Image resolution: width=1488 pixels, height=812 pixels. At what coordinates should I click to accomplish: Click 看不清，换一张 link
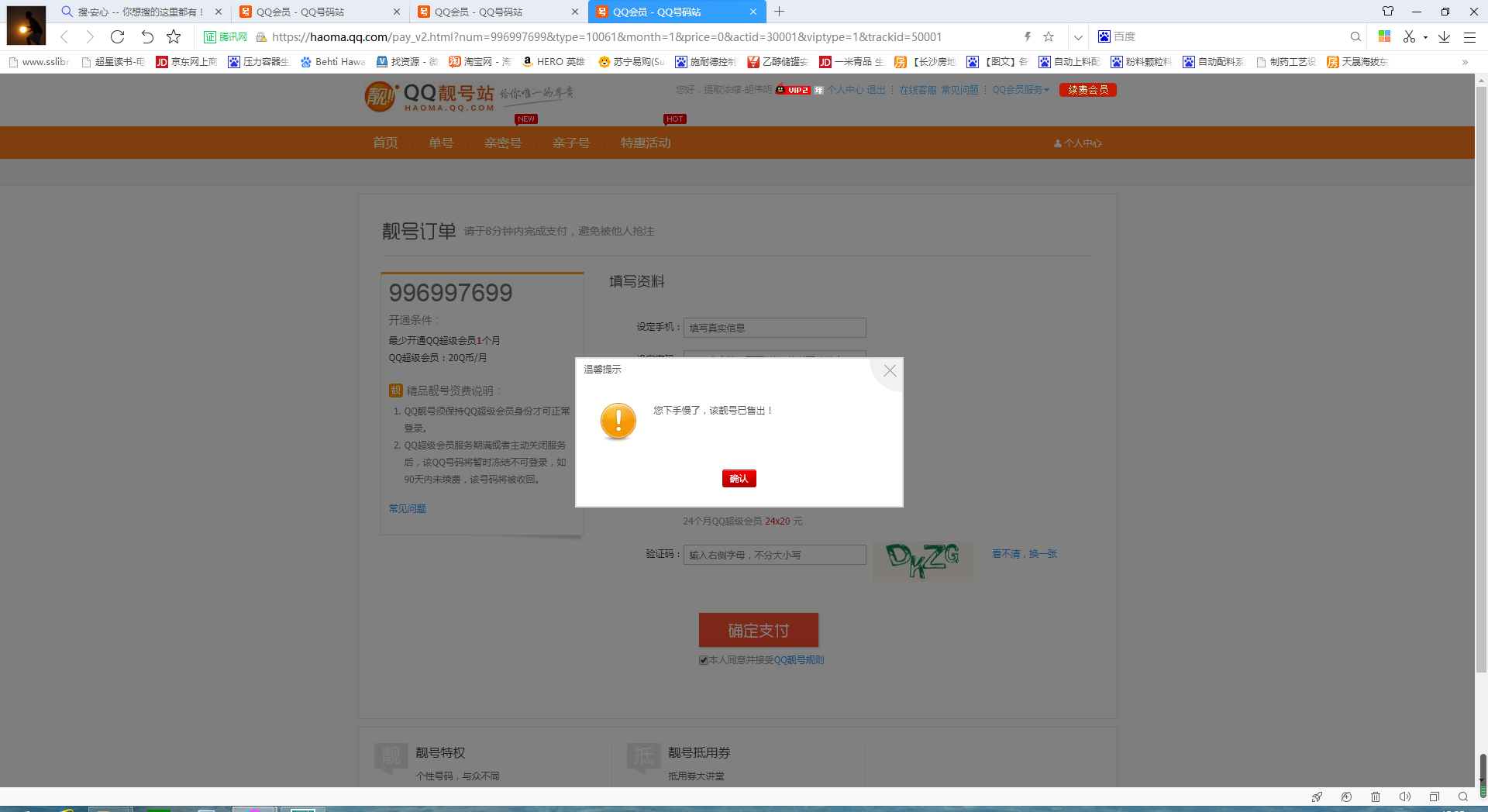(1025, 554)
